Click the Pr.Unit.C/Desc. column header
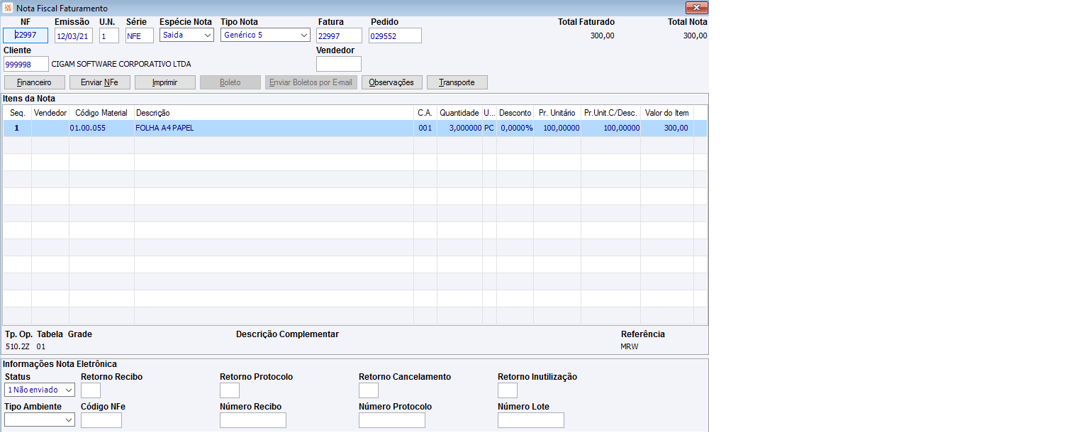This screenshot has height=432, width=1080. 611,112
